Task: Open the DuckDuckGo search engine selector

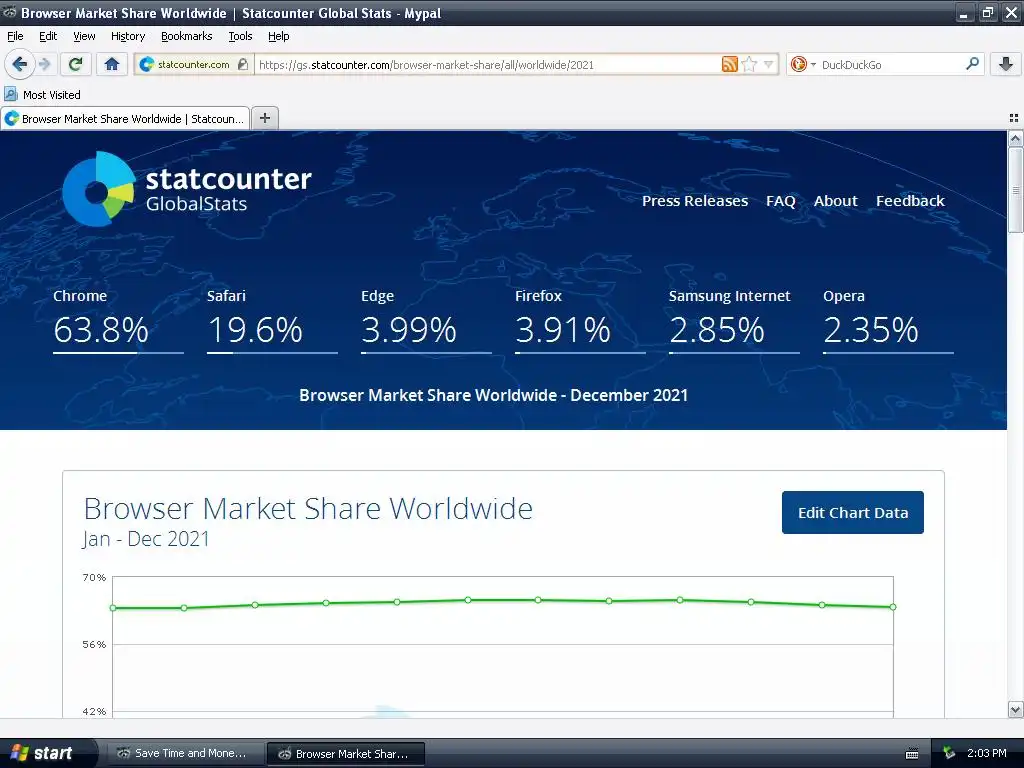Action: pyautogui.click(x=803, y=64)
